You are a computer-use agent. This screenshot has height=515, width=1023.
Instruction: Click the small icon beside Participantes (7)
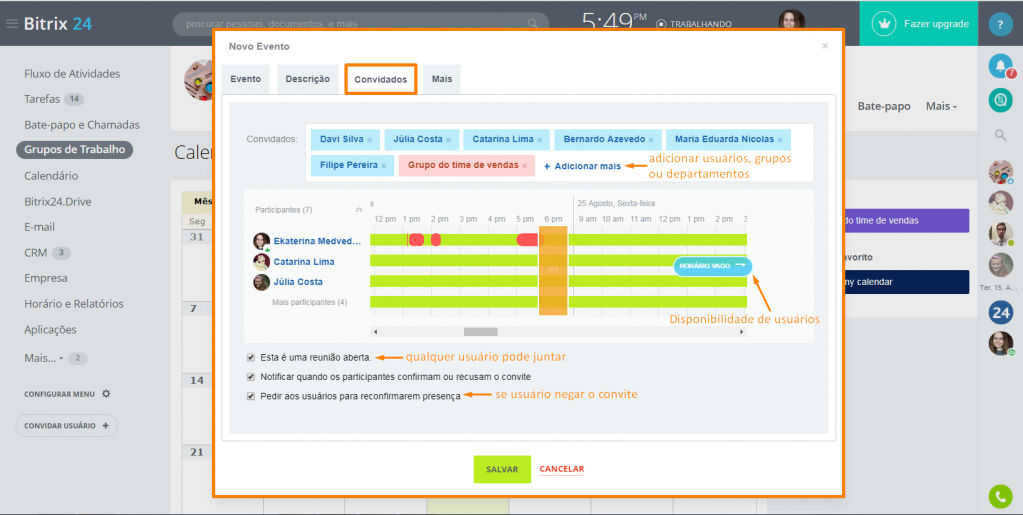358,210
